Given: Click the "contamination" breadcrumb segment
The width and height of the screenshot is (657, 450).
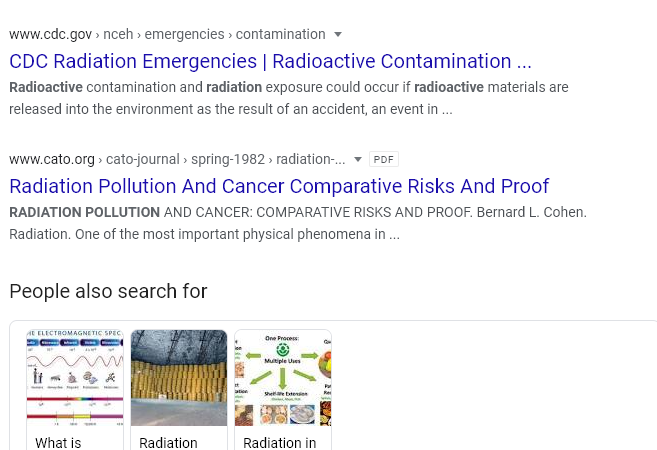Looking at the screenshot, I should 280,34.
